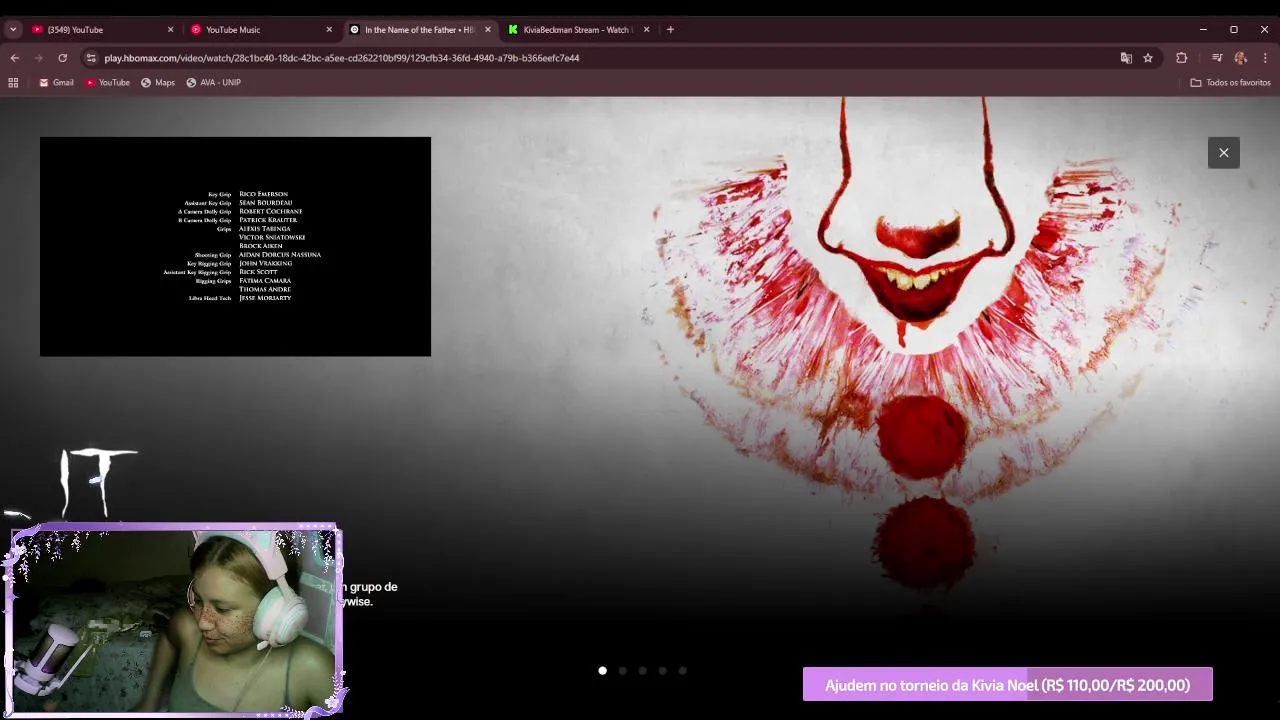Open the YouTube bookmark
1280x720 pixels.
point(107,82)
